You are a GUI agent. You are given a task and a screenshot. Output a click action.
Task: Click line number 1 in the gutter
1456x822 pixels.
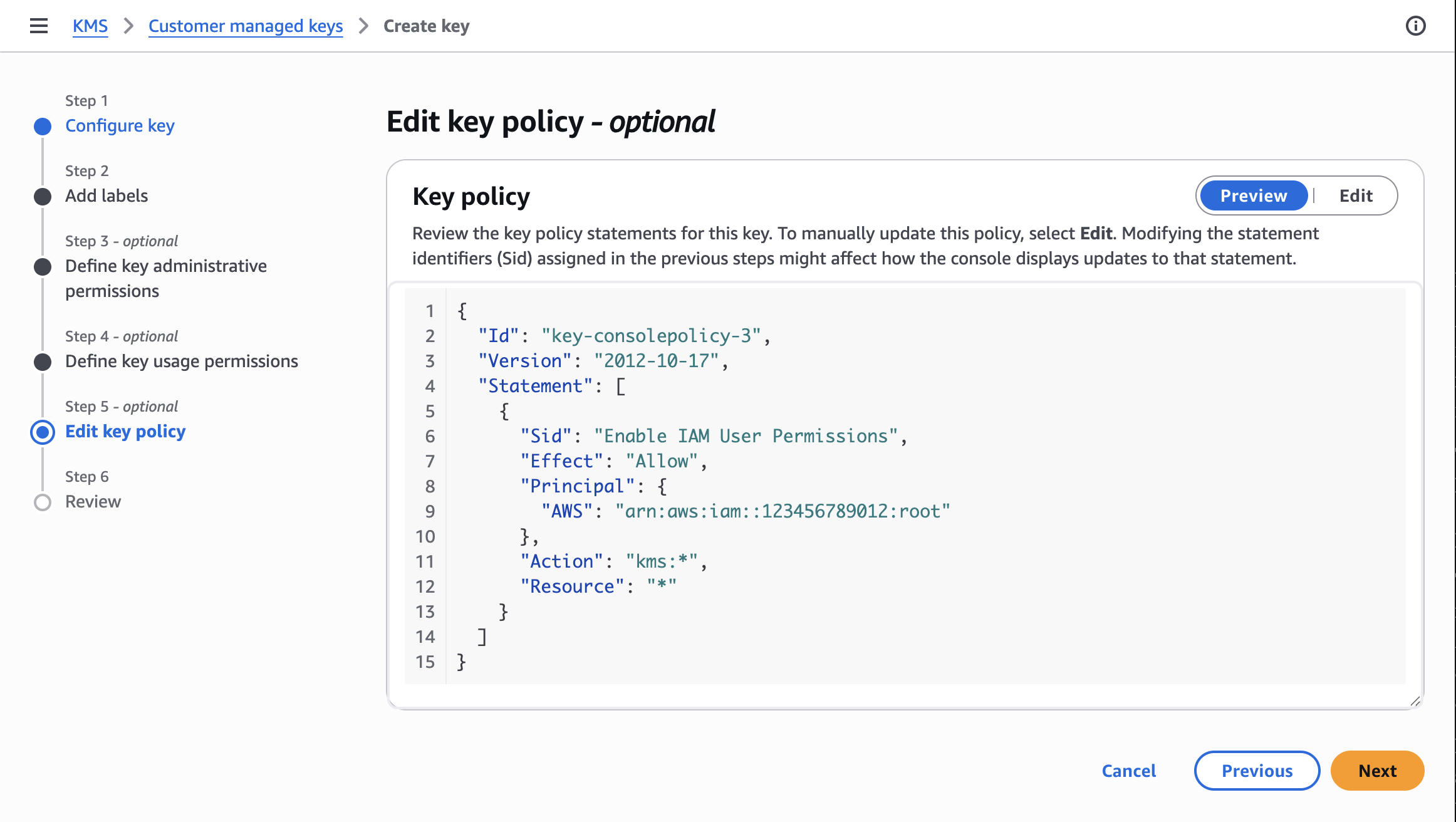point(430,311)
